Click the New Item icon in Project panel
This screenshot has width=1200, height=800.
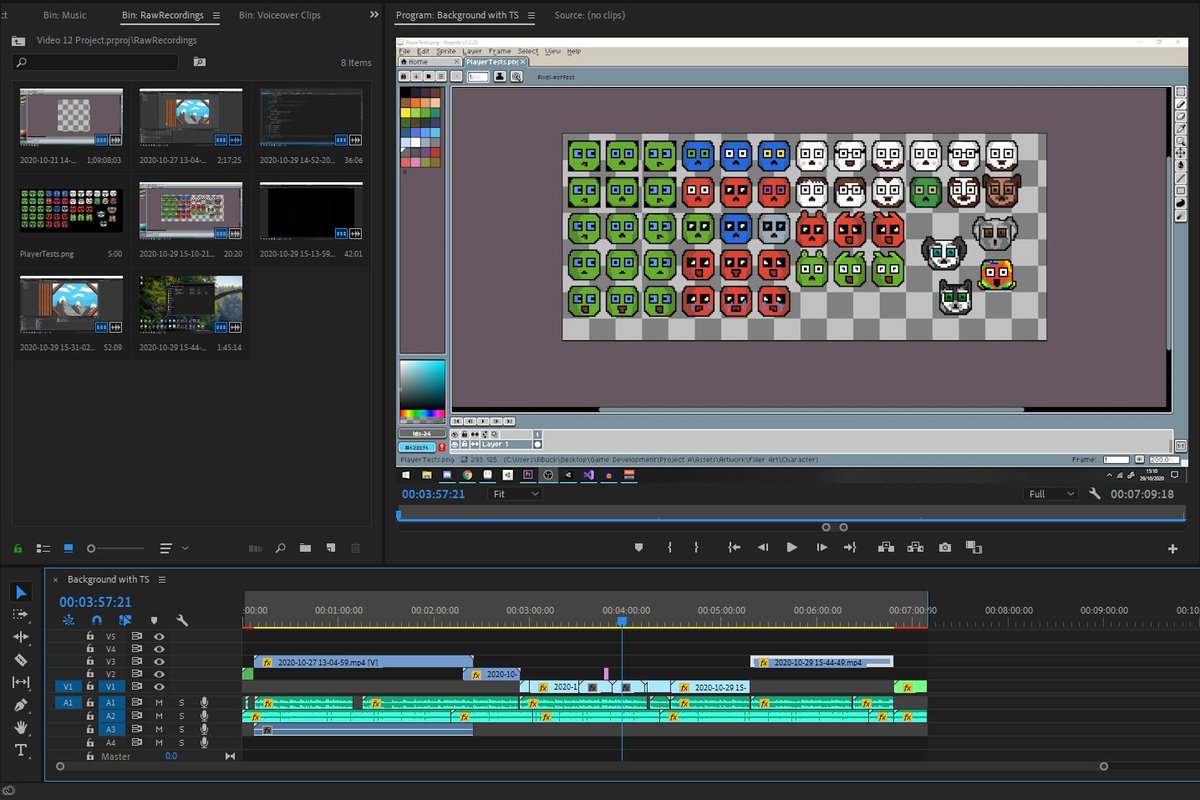tap(330, 548)
